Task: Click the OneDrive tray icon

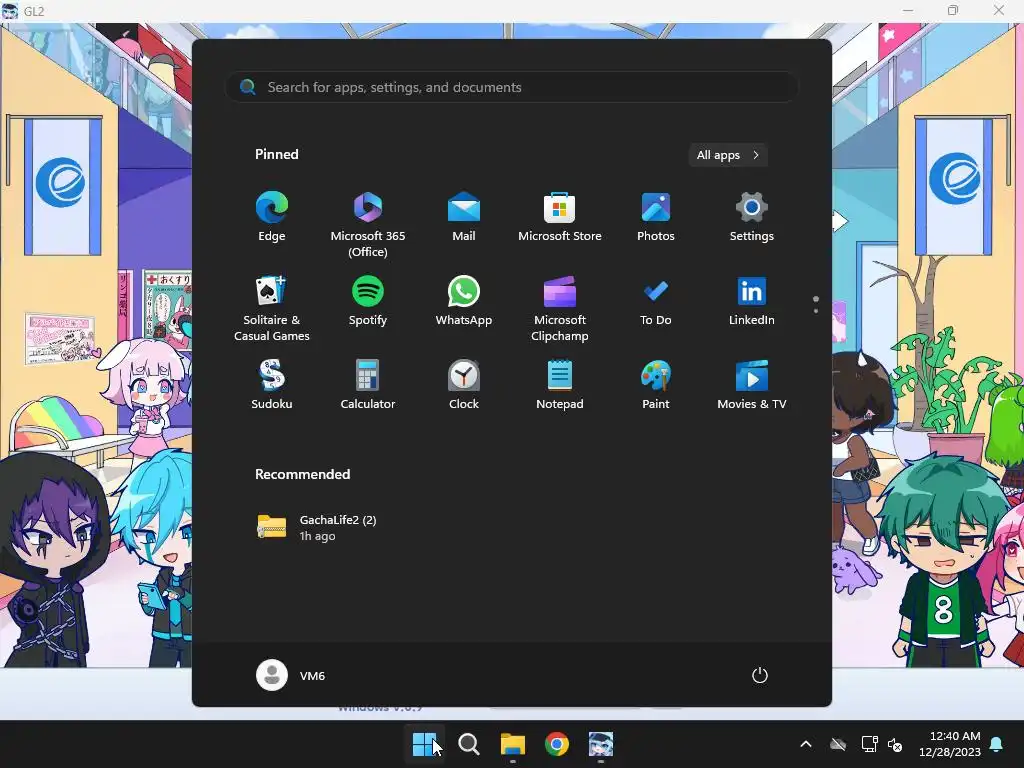Action: pos(839,744)
